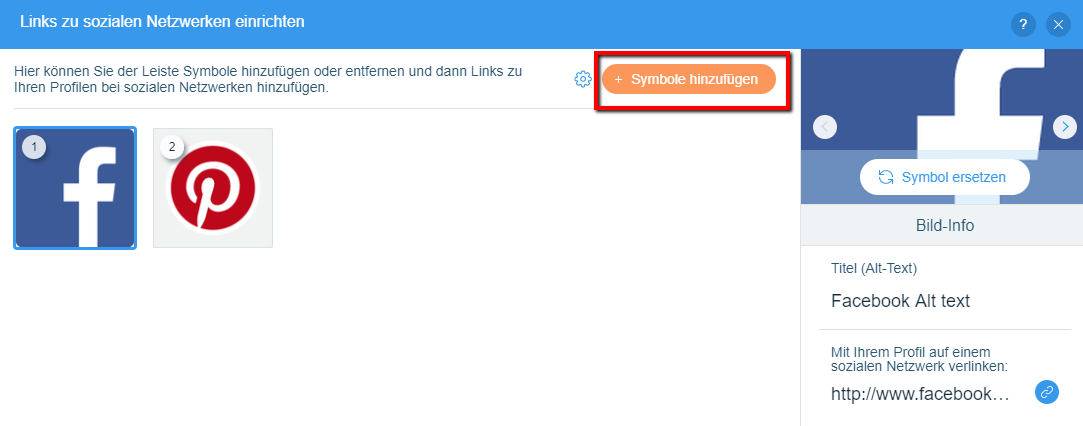Click the number 1 badge on Facebook
Screen dimensions: 1083x426
pos(35,147)
